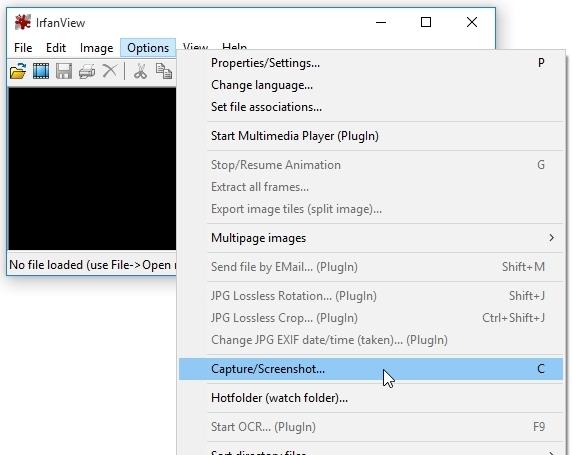573x455 pixels.
Task: Maximize the IrfanView window
Action: [x=426, y=22]
